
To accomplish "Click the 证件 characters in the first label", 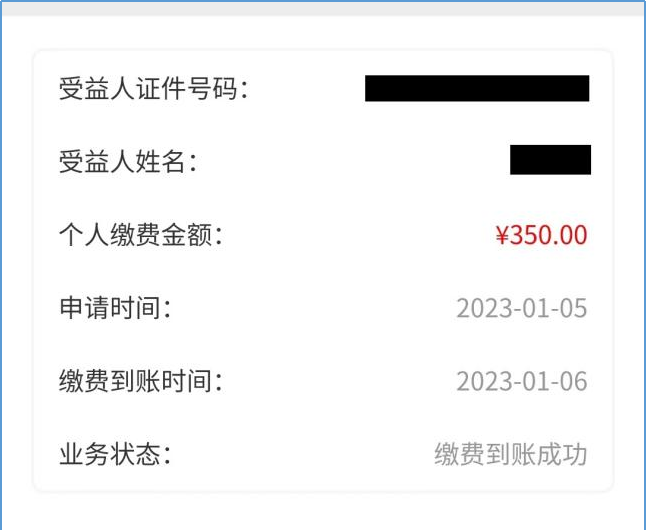I will click(x=161, y=88).
